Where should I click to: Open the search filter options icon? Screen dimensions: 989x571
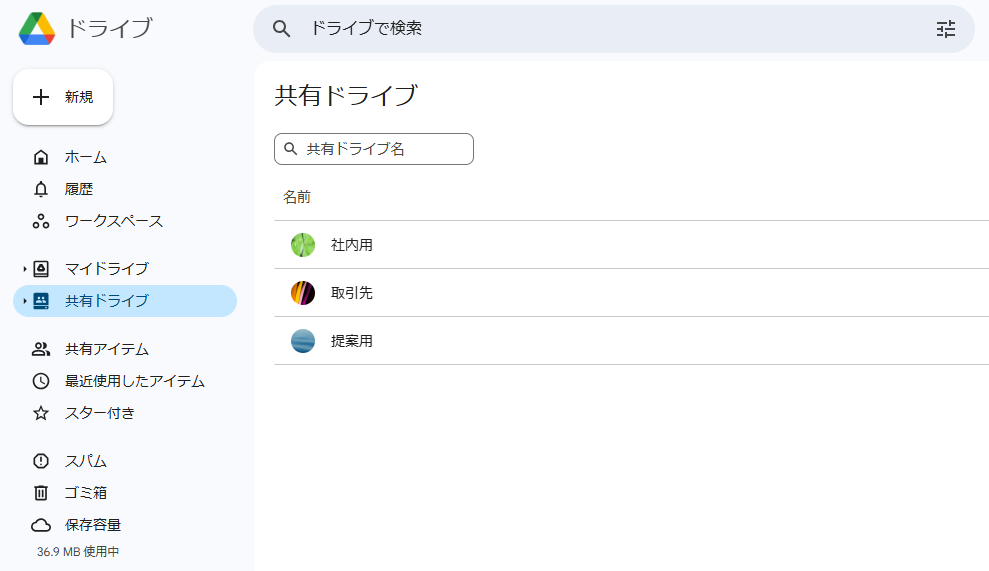[945, 29]
